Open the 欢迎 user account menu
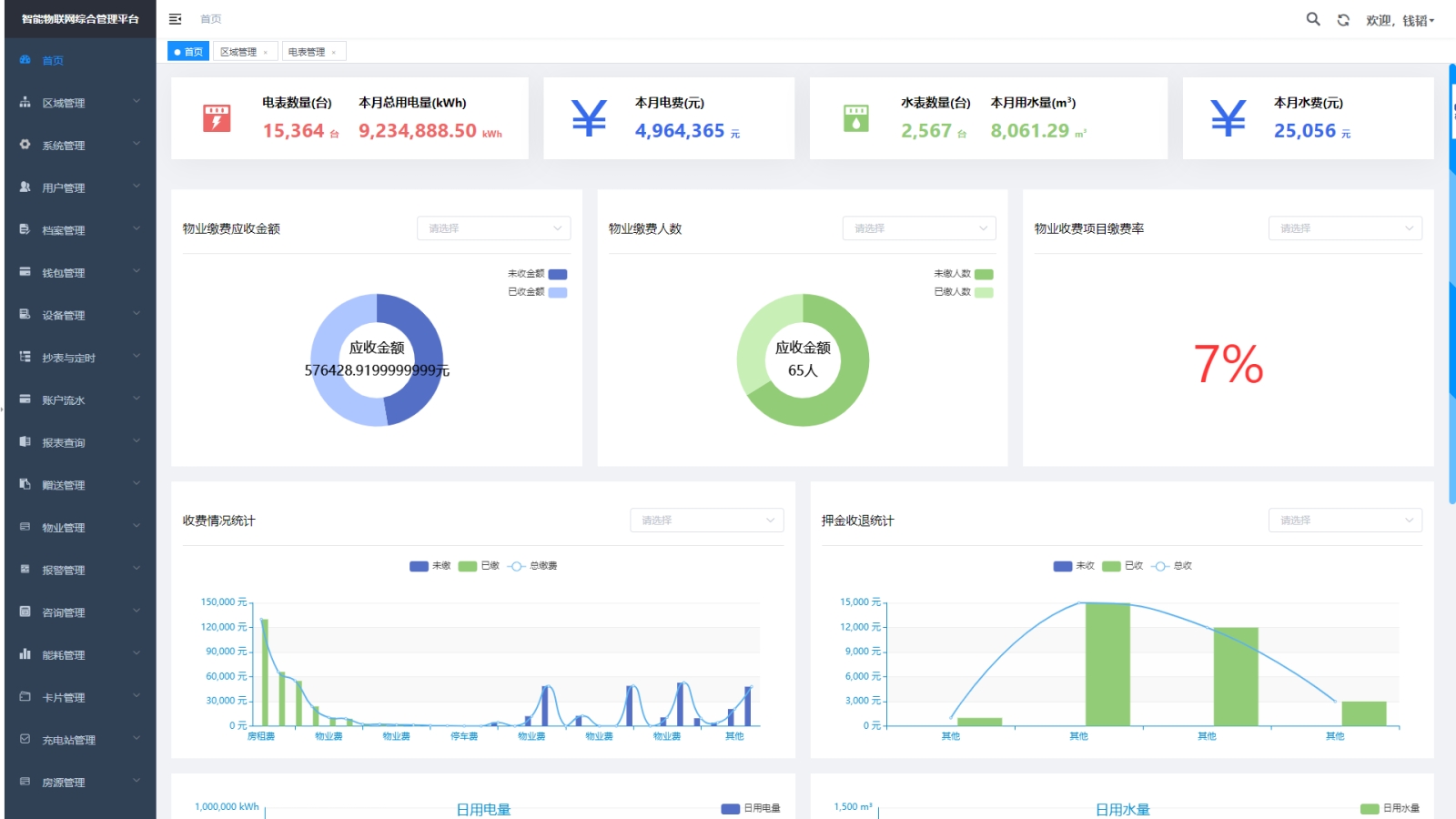The image size is (1456, 819). click(1400, 20)
